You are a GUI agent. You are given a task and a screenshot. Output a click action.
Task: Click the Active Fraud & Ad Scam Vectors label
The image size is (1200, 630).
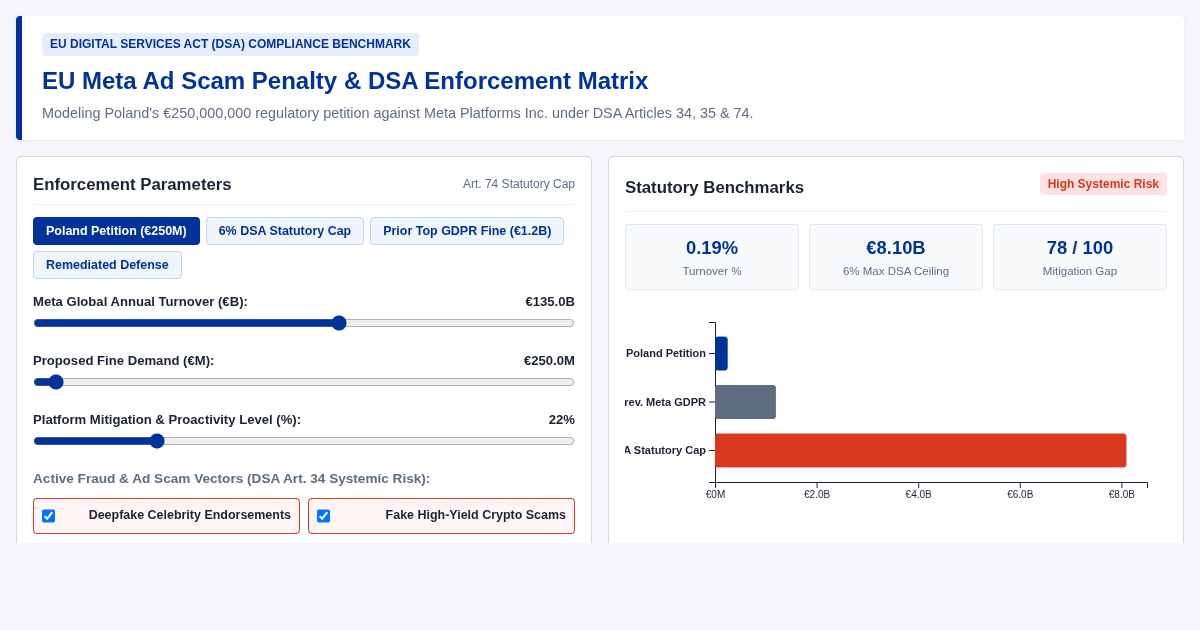click(231, 479)
